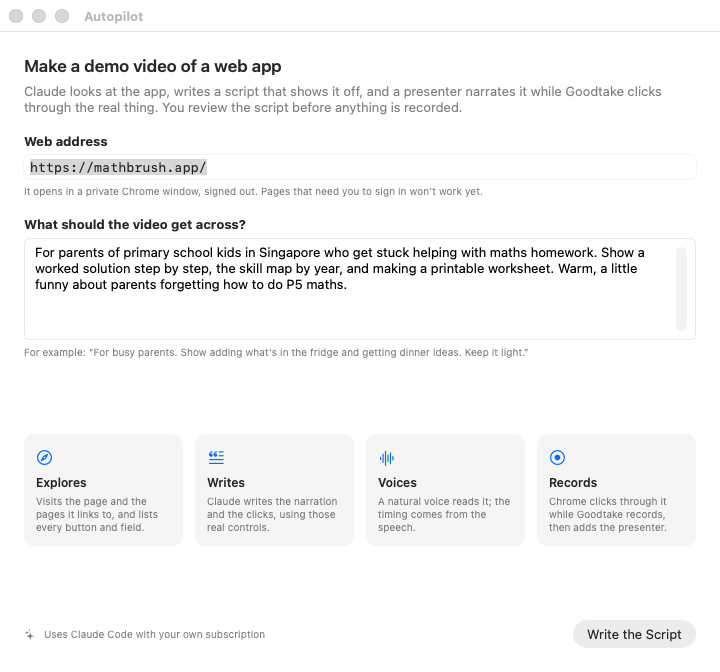Focus the Web address input field
This screenshot has width=720, height=672.
pos(360,167)
